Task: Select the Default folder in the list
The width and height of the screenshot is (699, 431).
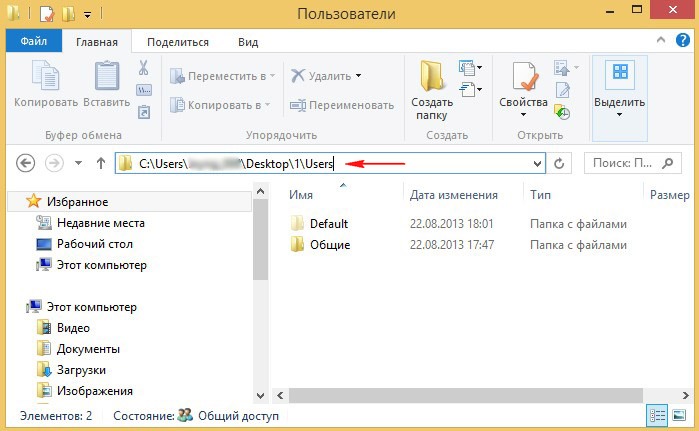Action: tap(328, 223)
